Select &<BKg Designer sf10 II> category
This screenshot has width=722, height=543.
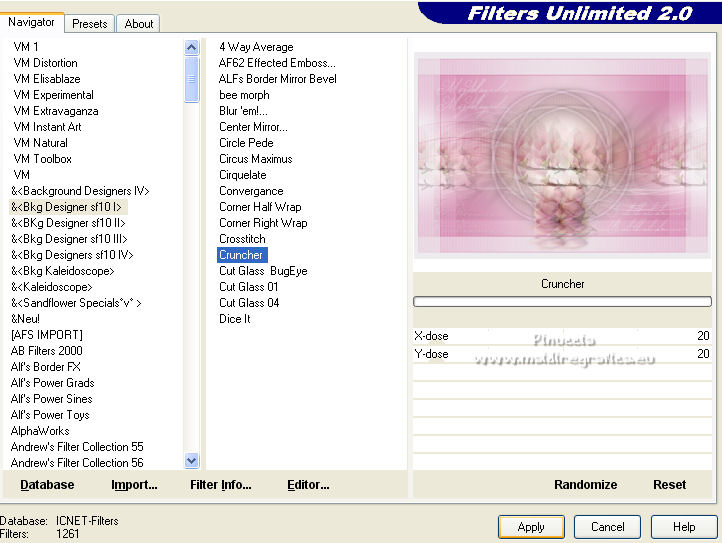[68, 223]
